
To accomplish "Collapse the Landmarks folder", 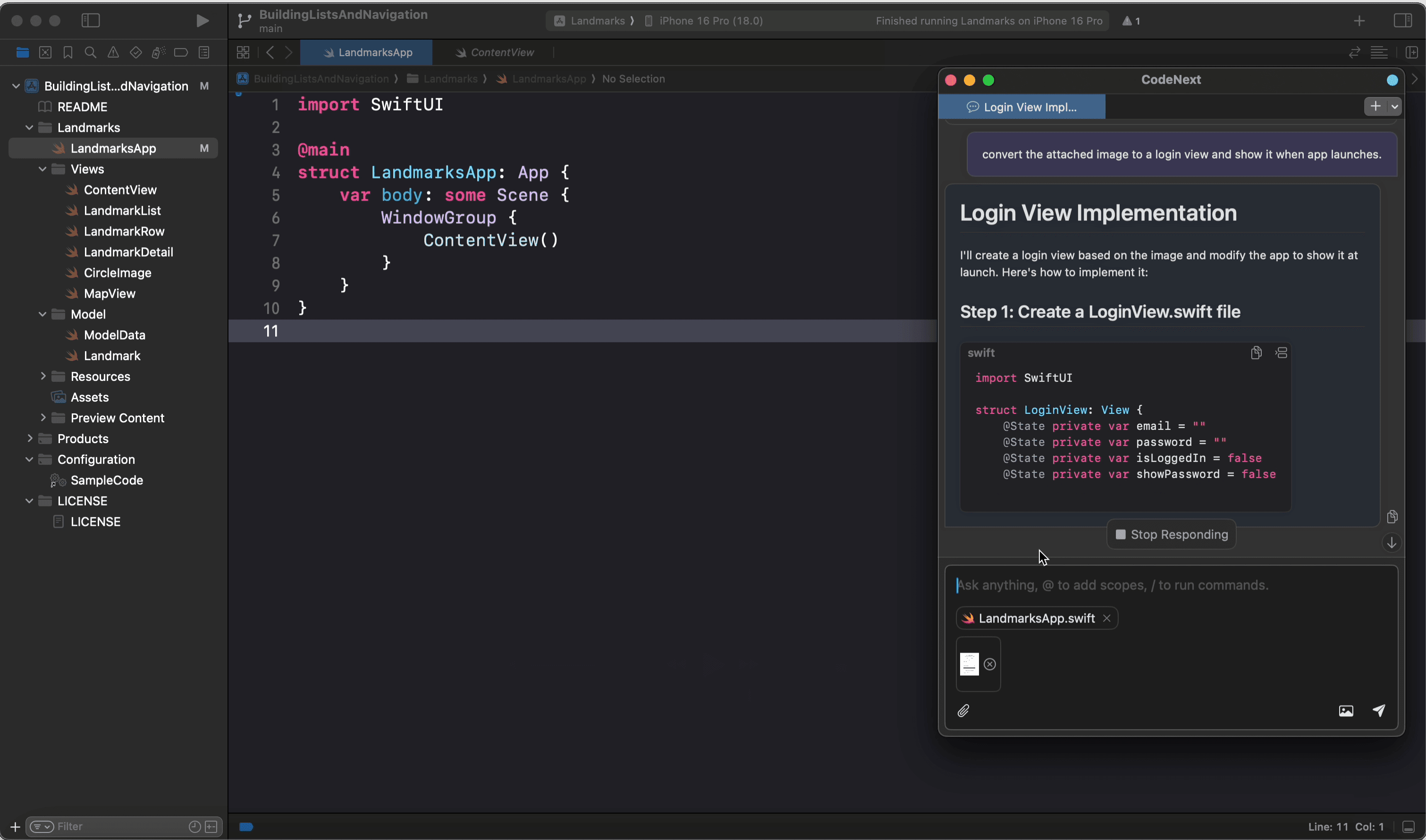I will coord(29,127).
